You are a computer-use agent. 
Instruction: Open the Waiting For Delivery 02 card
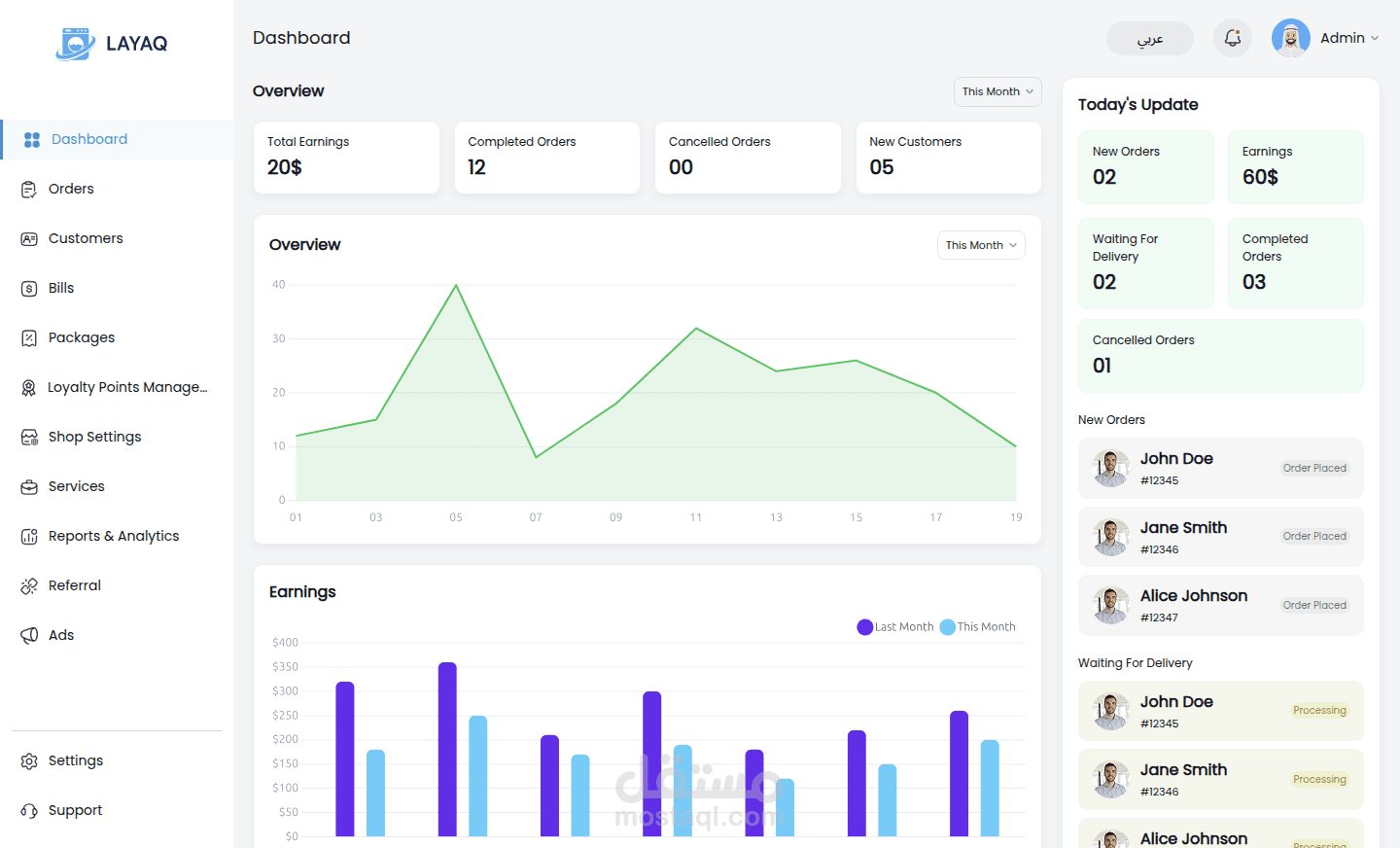pos(1146,264)
